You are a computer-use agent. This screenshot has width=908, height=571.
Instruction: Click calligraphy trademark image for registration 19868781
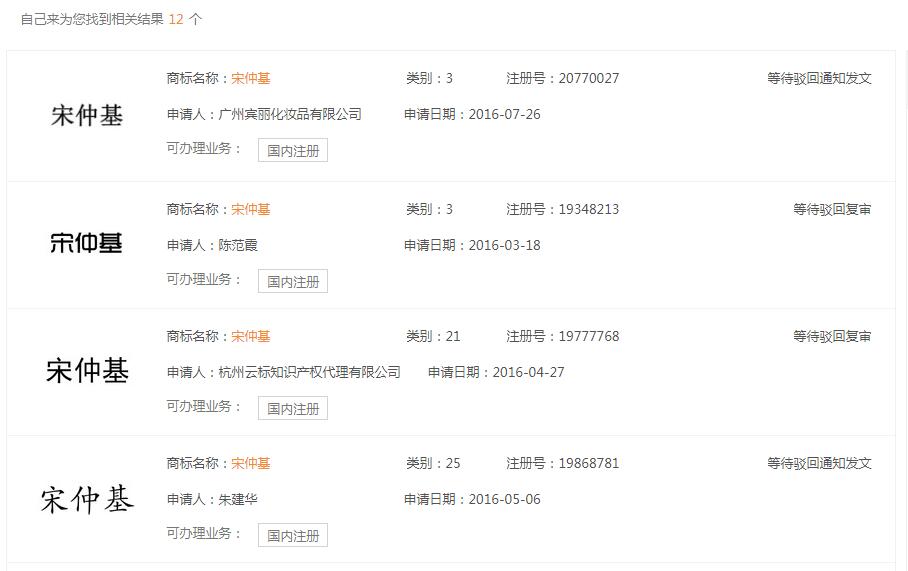(87, 499)
